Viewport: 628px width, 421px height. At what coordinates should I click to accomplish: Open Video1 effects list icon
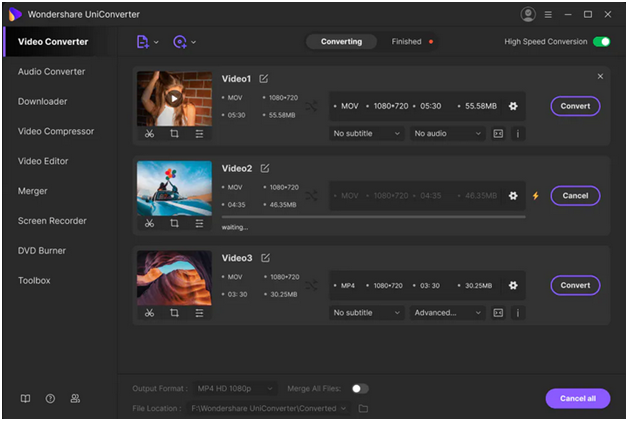tap(199, 134)
